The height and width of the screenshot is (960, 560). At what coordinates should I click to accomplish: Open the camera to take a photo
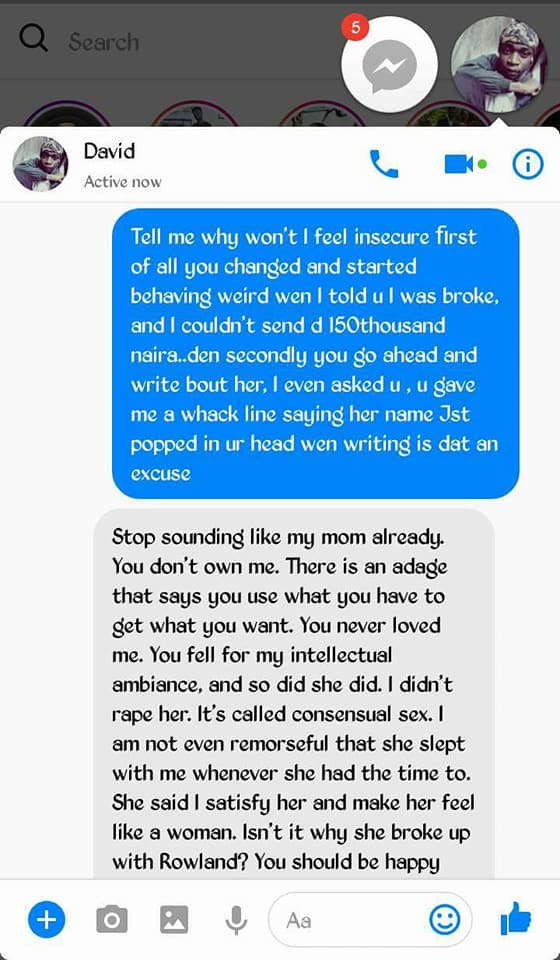pos(112,919)
